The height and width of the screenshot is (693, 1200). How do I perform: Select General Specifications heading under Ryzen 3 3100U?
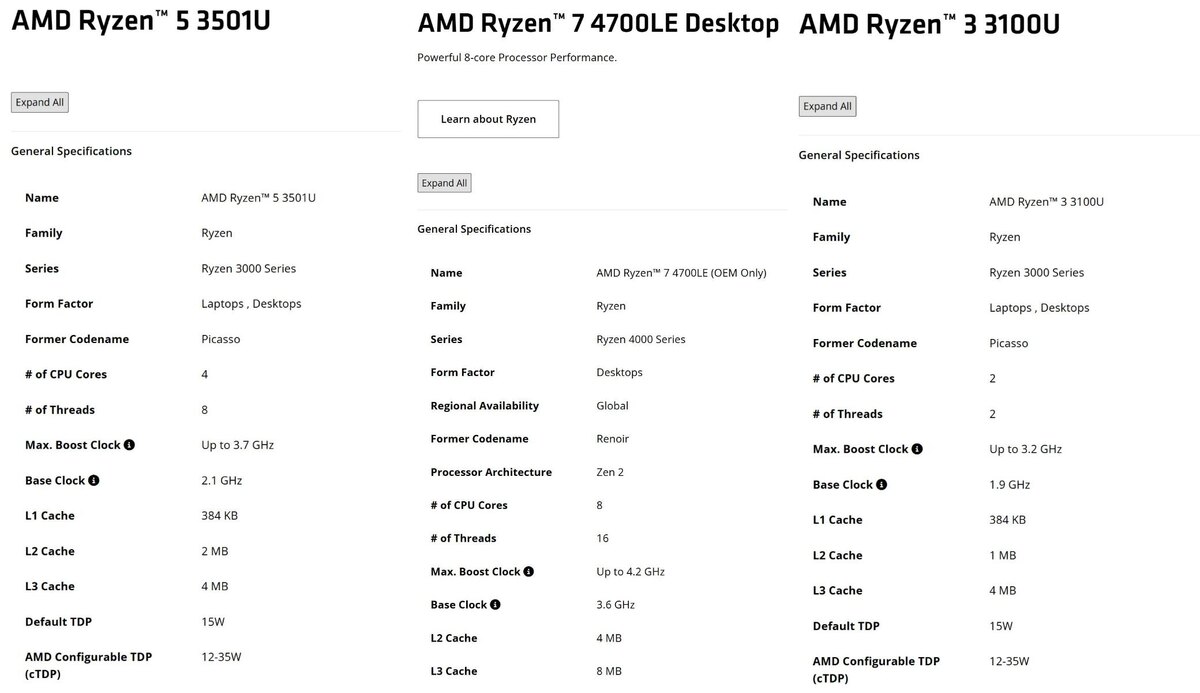(859, 155)
